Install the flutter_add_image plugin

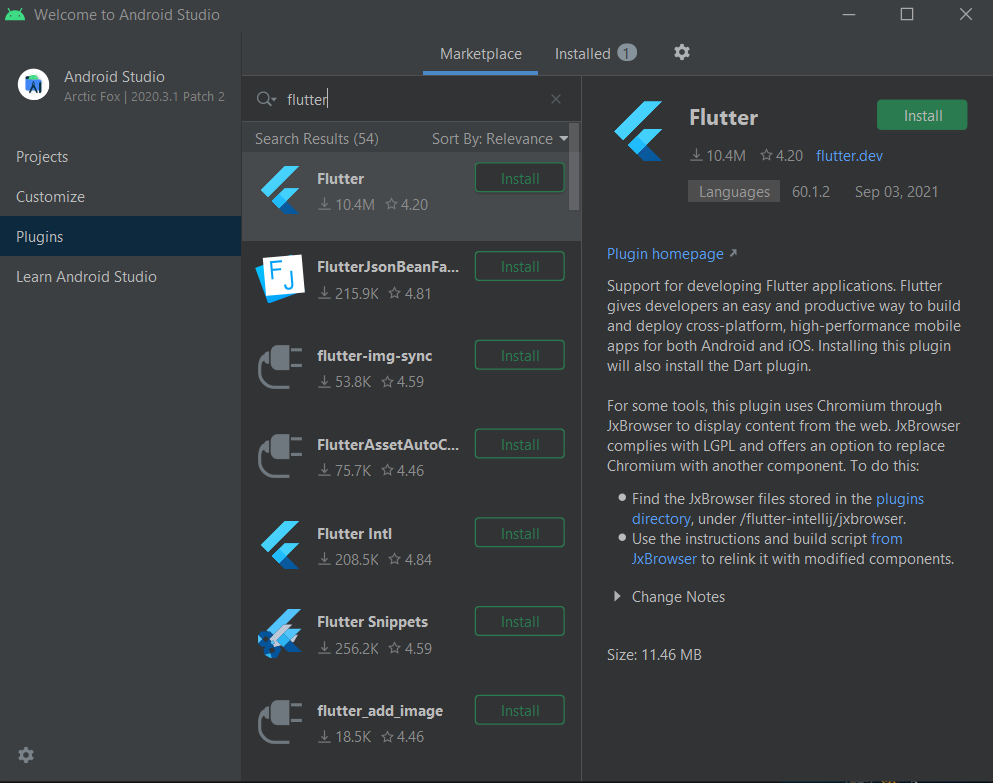point(520,710)
